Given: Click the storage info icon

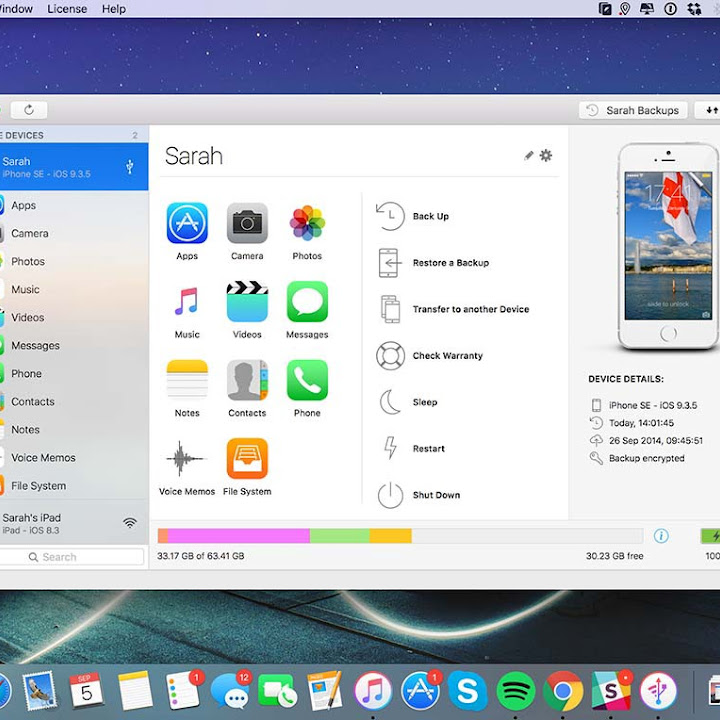Looking at the screenshot, I should pos(661,535).
